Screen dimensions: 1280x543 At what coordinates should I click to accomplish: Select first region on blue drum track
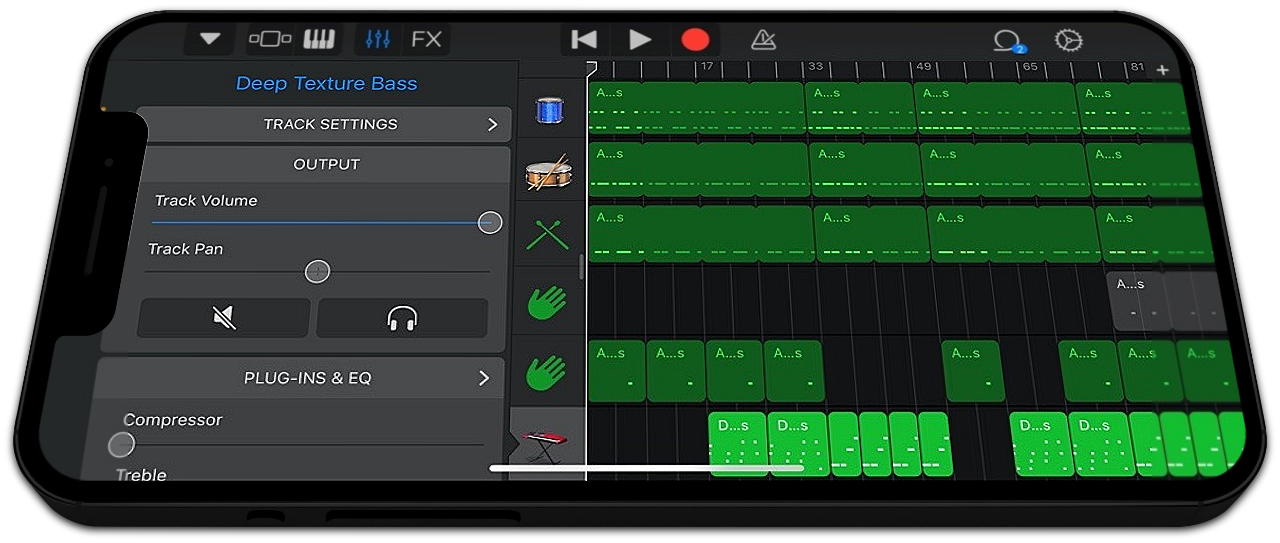(x=697, y=108)
